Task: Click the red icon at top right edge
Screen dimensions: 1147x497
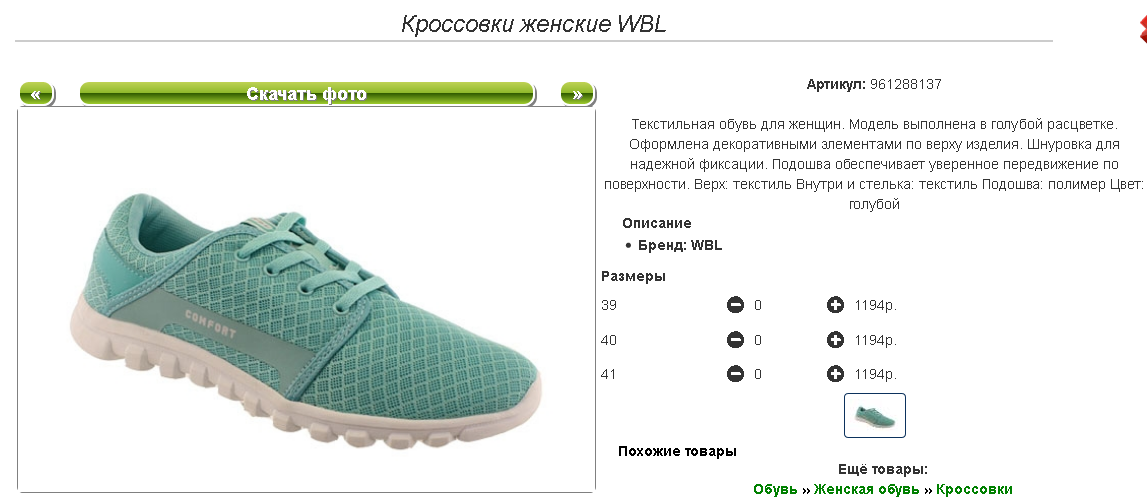Action: point(1143,29)
